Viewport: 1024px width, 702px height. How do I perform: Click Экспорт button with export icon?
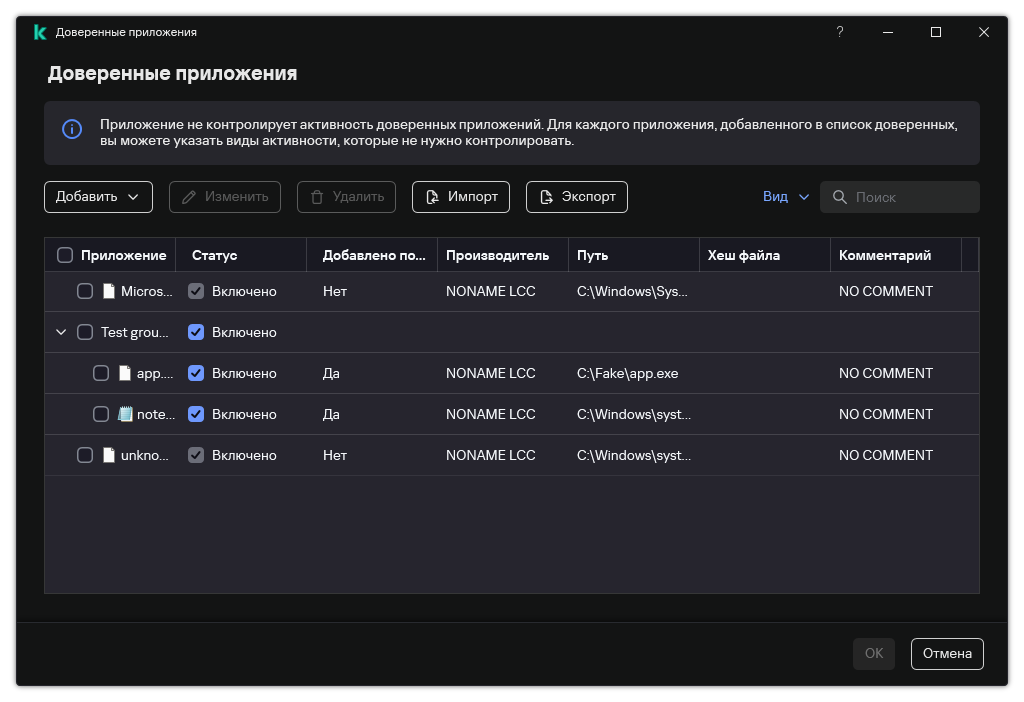577,197
